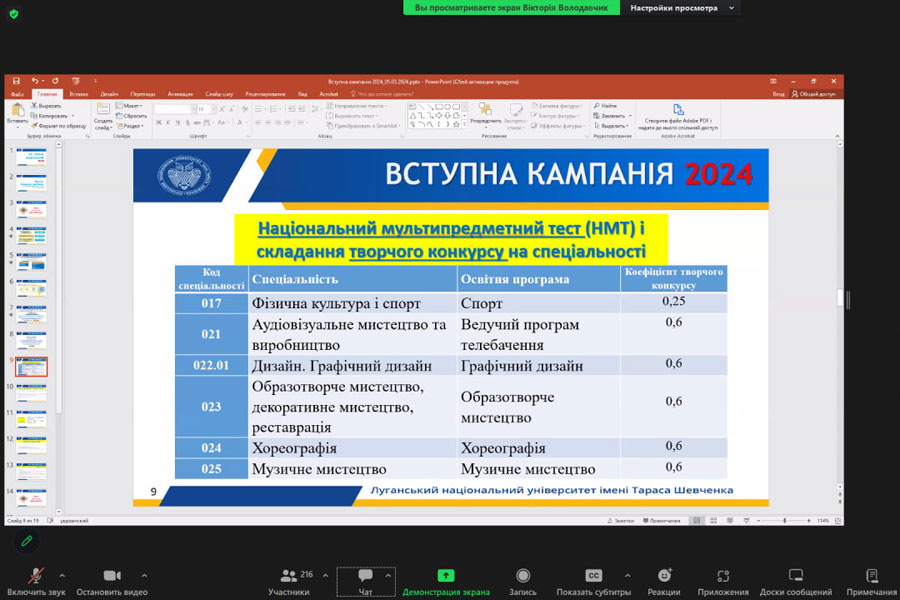Image resolution: width=900 pixels, height=600 pixels.
Task: Open the Чат chat panel
Action: click(x=365, y=580)
